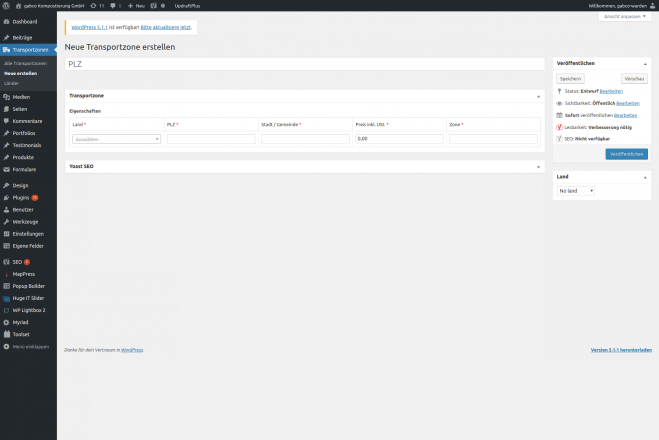Click the Toolset icon in sidebar

pos(6,334)
